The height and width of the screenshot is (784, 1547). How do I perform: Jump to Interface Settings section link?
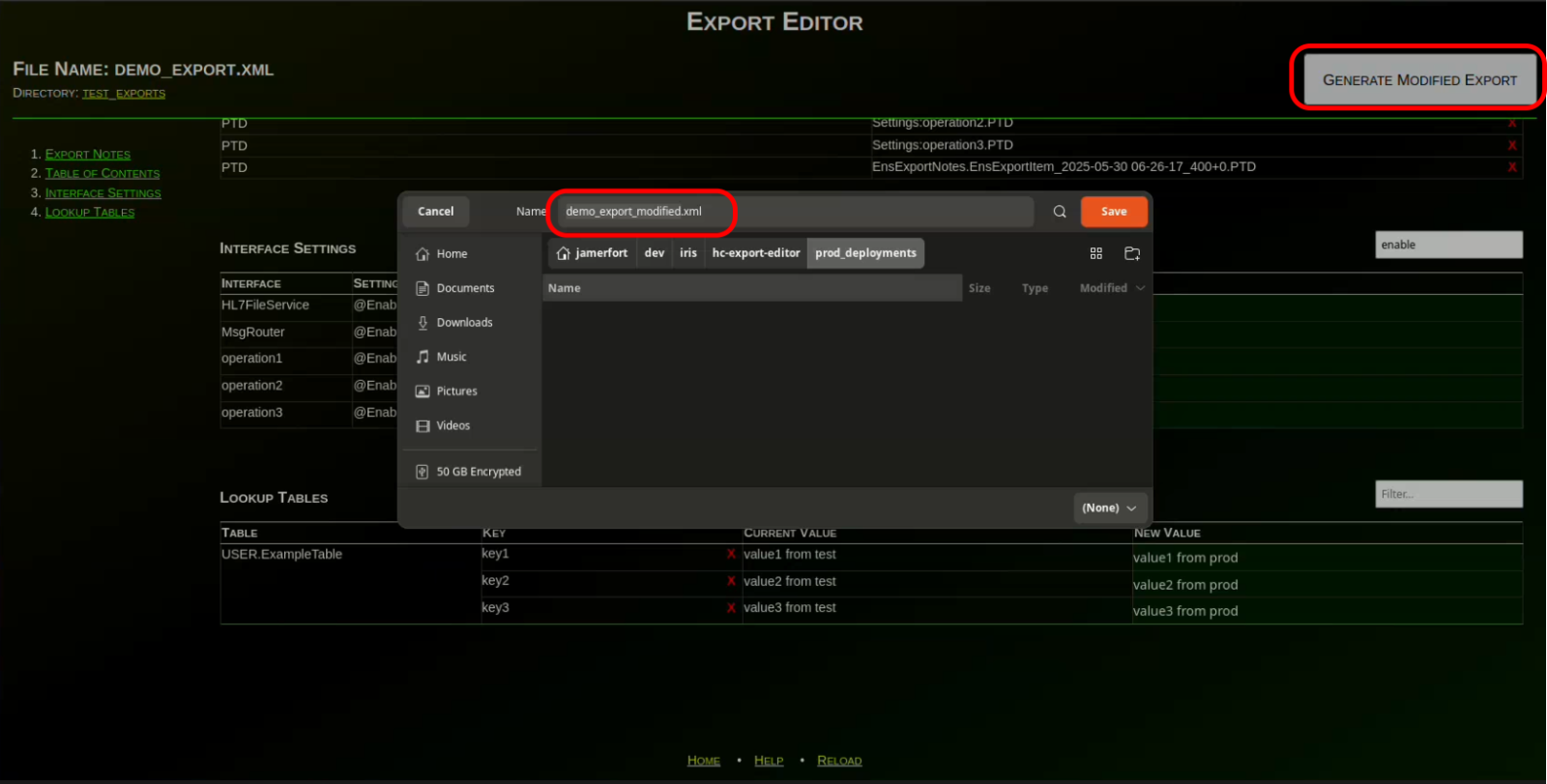pos(102,193)
